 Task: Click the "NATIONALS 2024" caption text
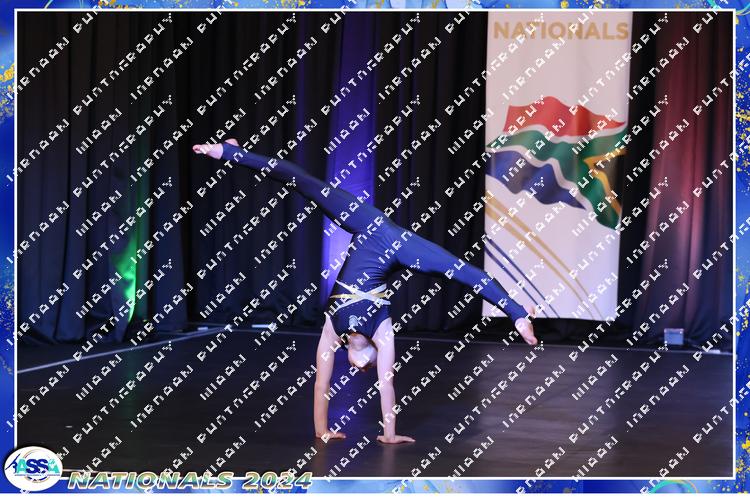pos(190,480)
